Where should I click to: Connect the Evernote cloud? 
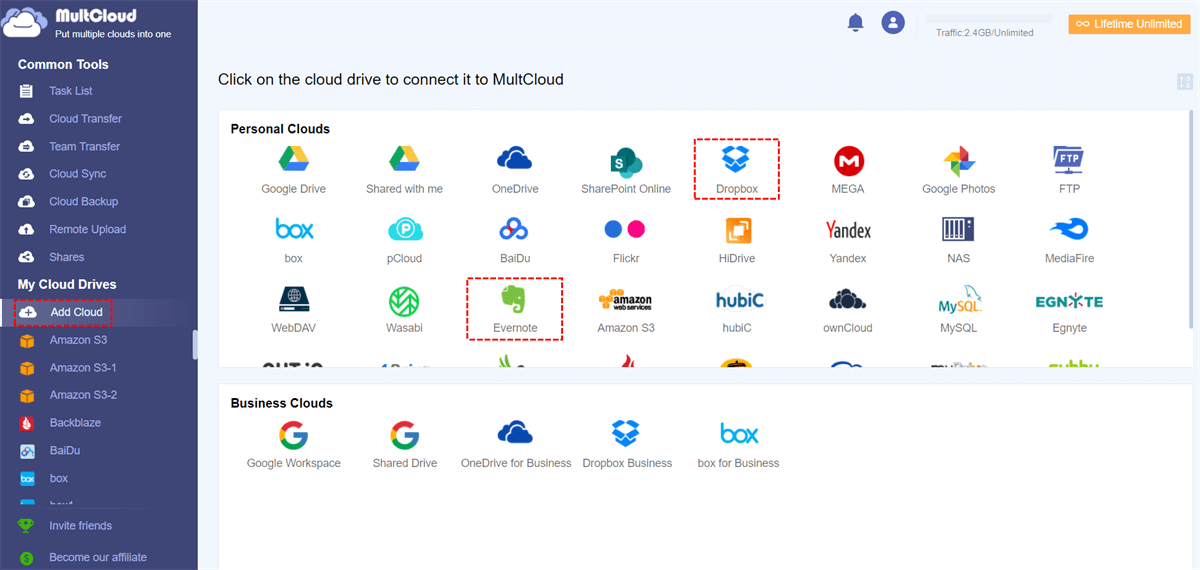pos(515,309)
